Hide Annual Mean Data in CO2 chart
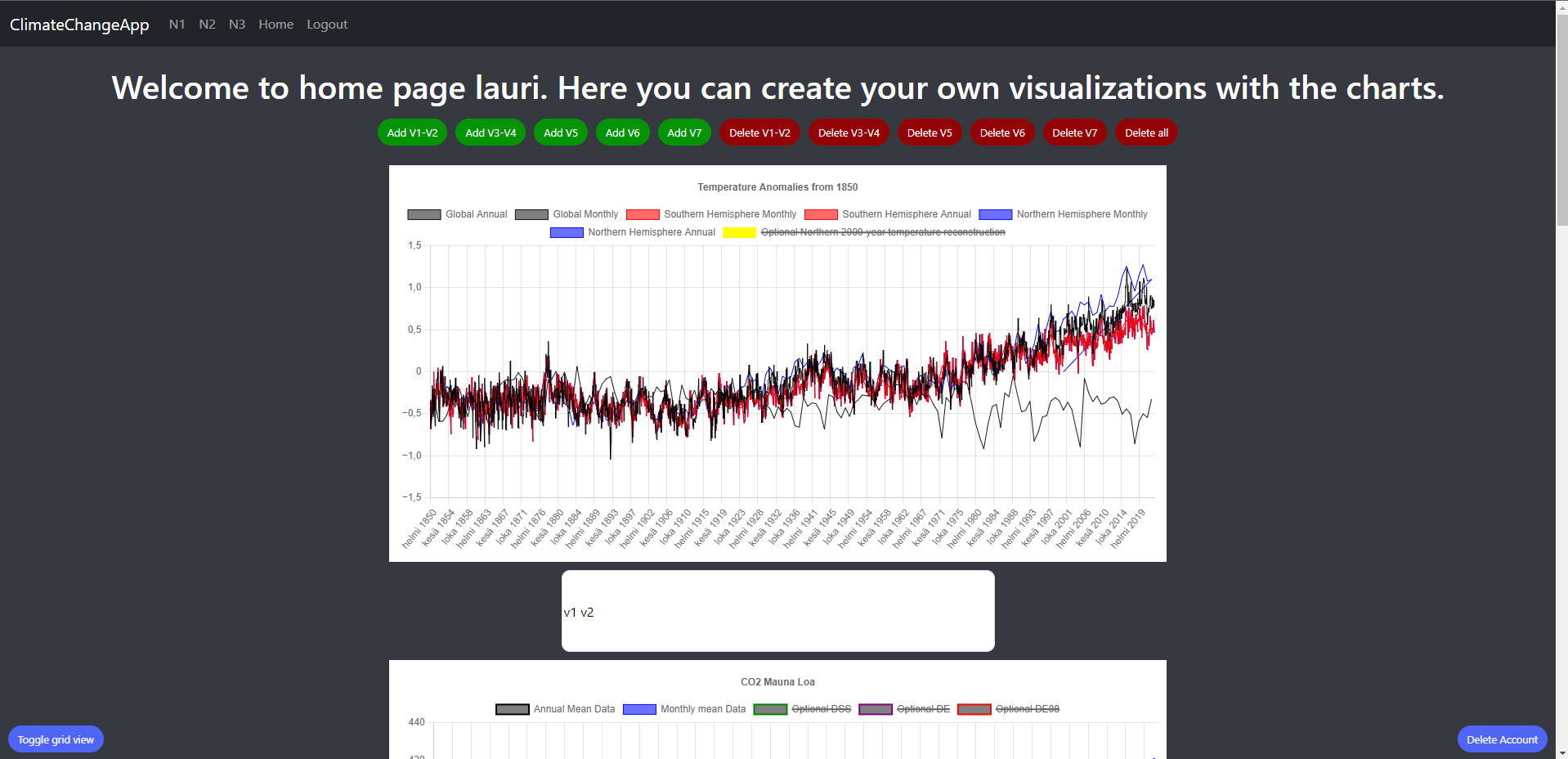1568x759 pixels. (555, 709)
